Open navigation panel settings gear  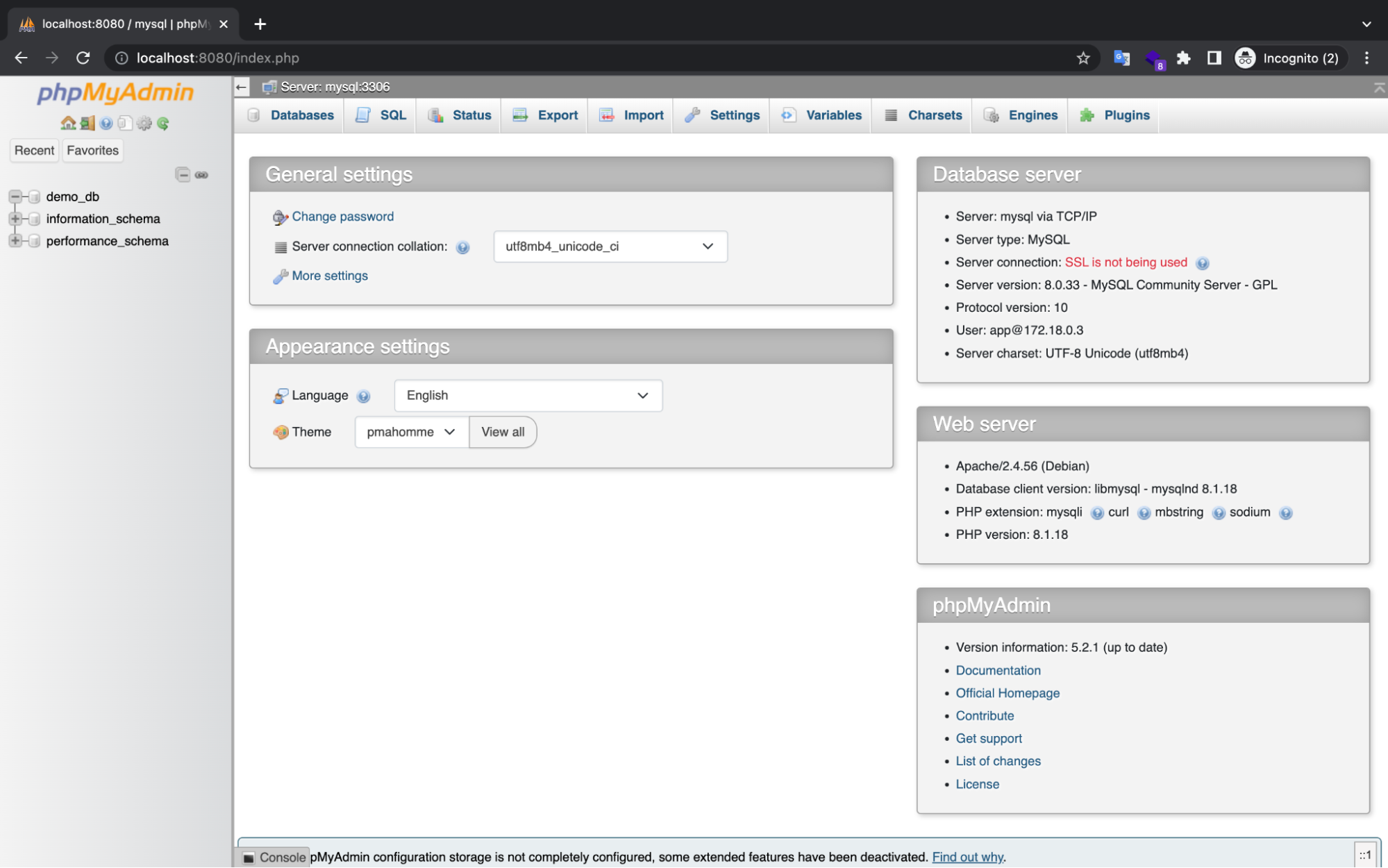[144, 123]
